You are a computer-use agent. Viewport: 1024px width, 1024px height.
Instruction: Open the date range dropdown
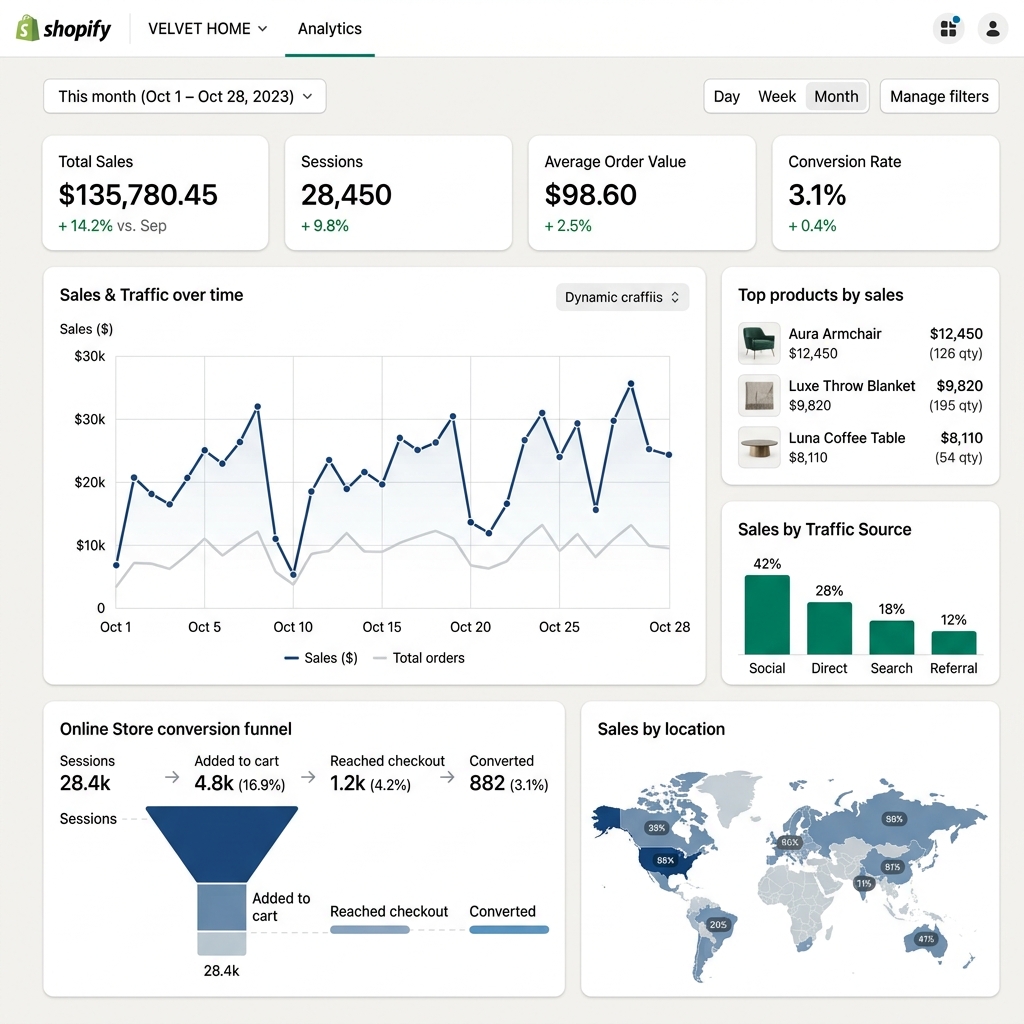tap(185, 97)
